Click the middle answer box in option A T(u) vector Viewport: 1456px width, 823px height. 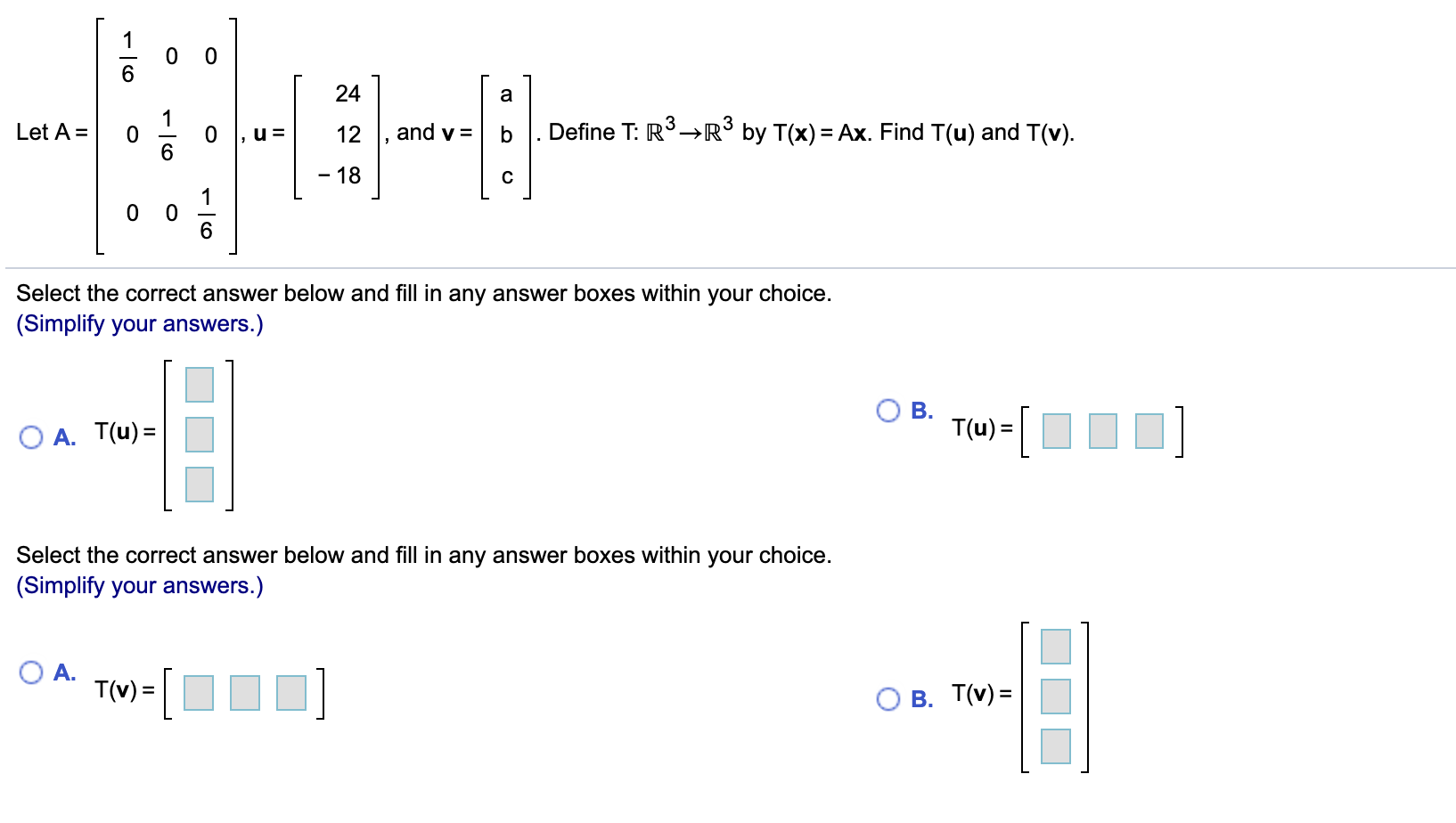(199, 435)
